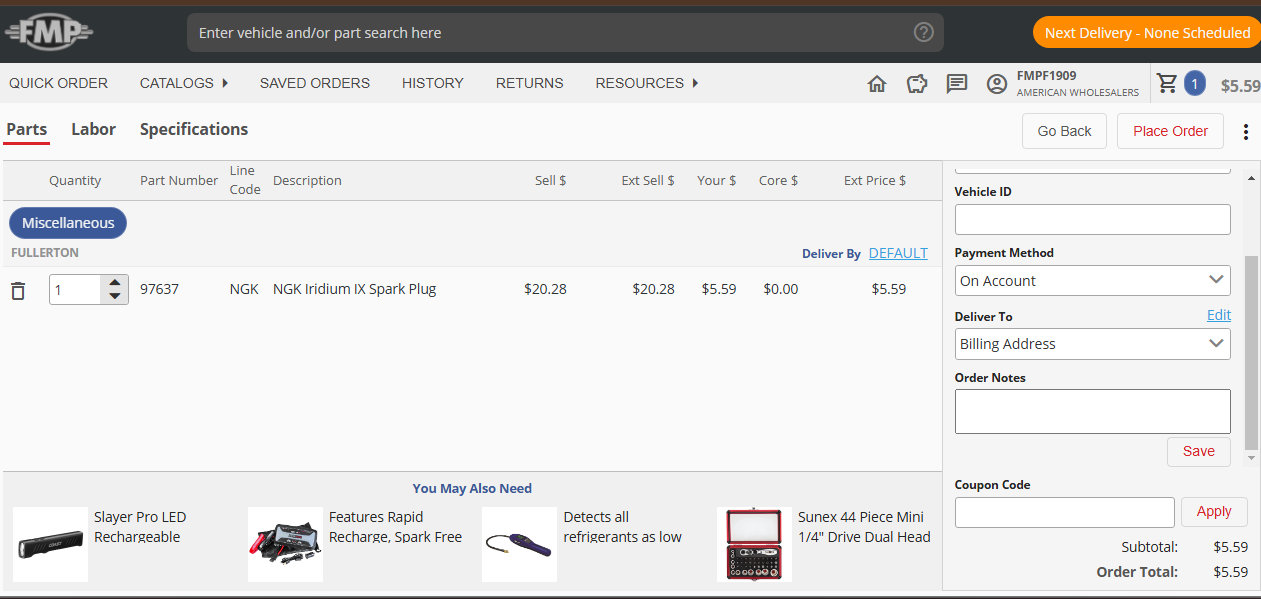Switch to the Specifications tab
Screen dimensions: 1261x599
pos(194,129)
